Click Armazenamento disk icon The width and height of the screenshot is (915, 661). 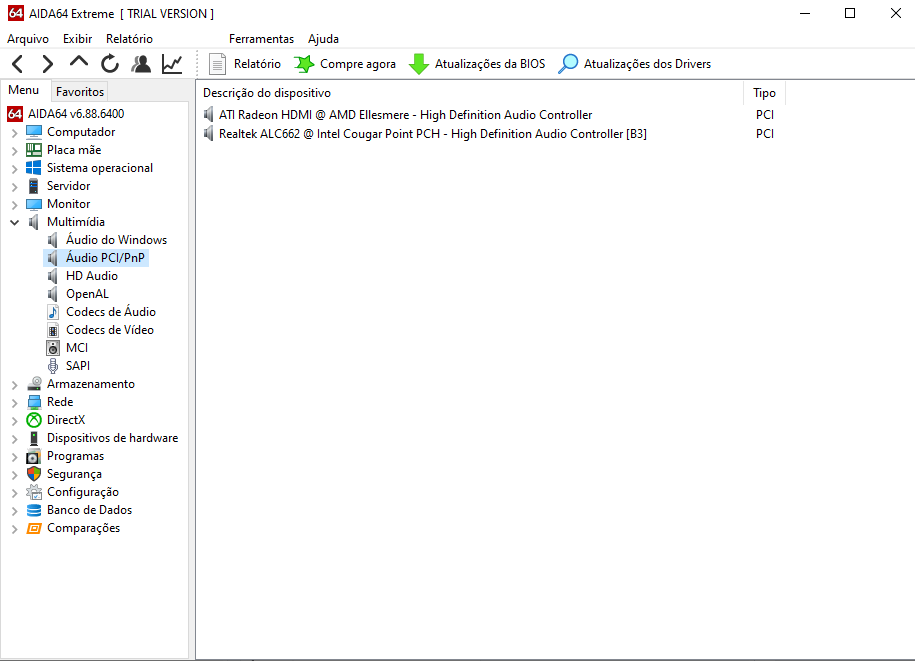[x=34, y=384]
